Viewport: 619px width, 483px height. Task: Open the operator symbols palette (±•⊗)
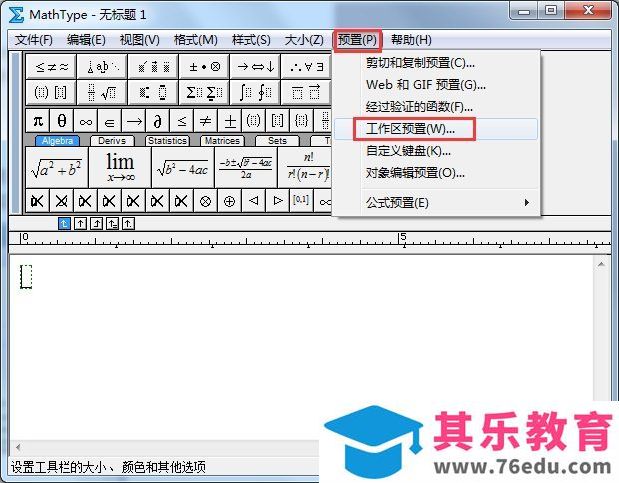(x=204, y=67)
